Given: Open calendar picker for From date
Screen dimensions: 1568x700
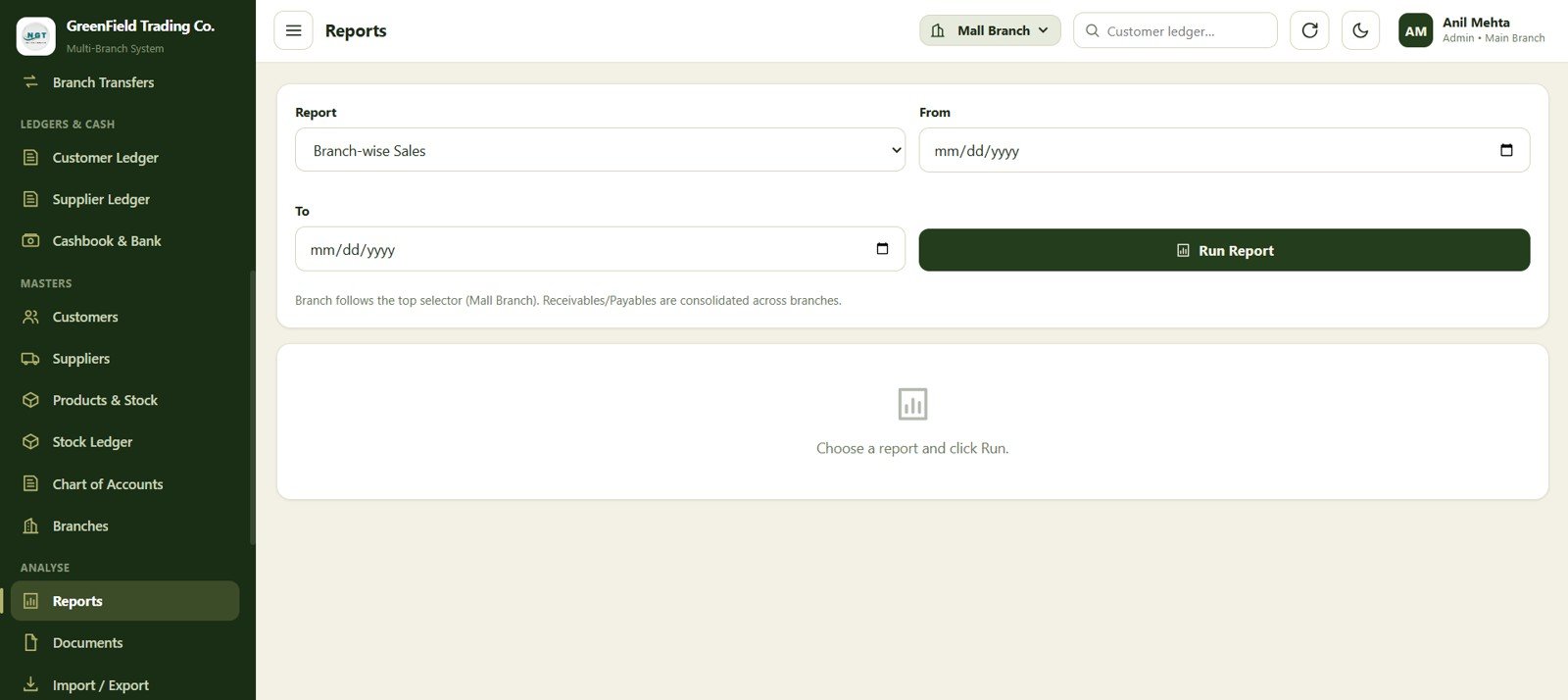Looking at the screenshot, I should 1506,150.
